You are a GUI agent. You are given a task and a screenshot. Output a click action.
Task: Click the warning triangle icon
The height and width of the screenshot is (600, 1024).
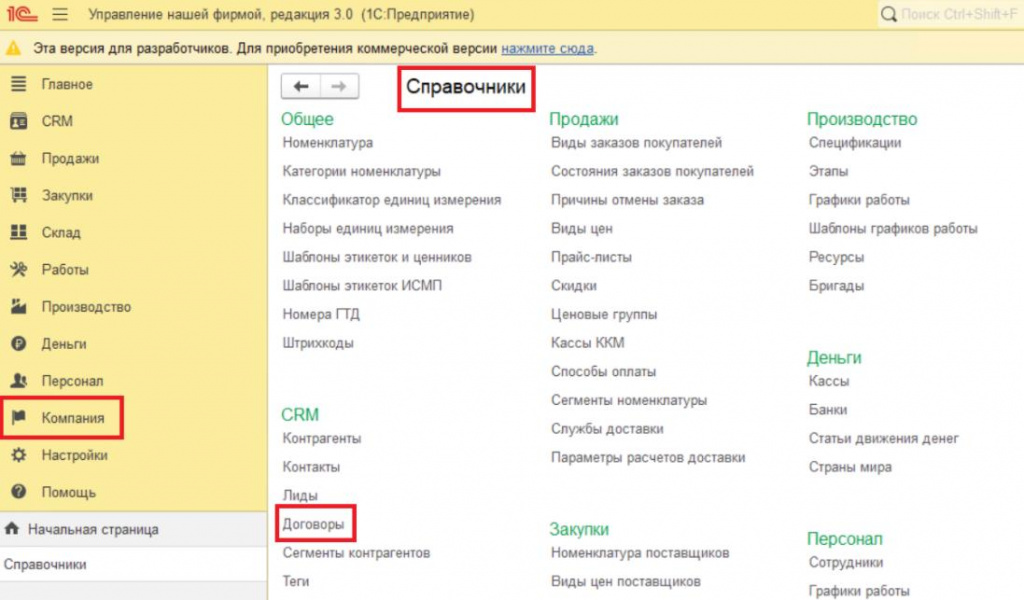pos(13,48)
